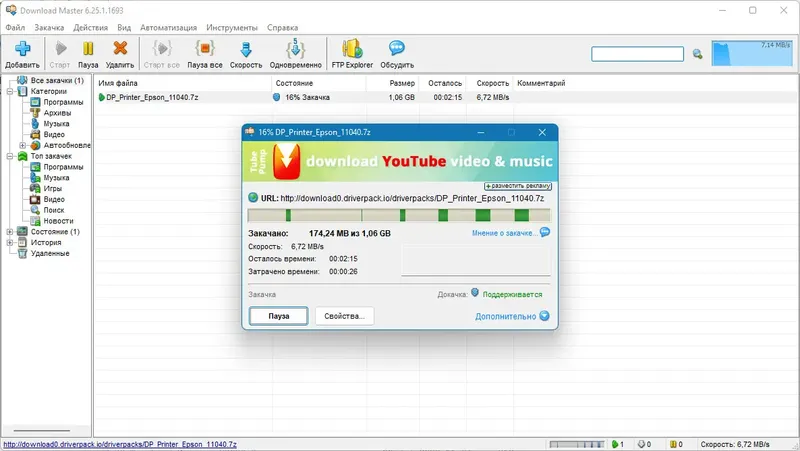This screenshot has width=800, height=451.
Task: Sort by the Скорость column header
Action: pos(490,83)
